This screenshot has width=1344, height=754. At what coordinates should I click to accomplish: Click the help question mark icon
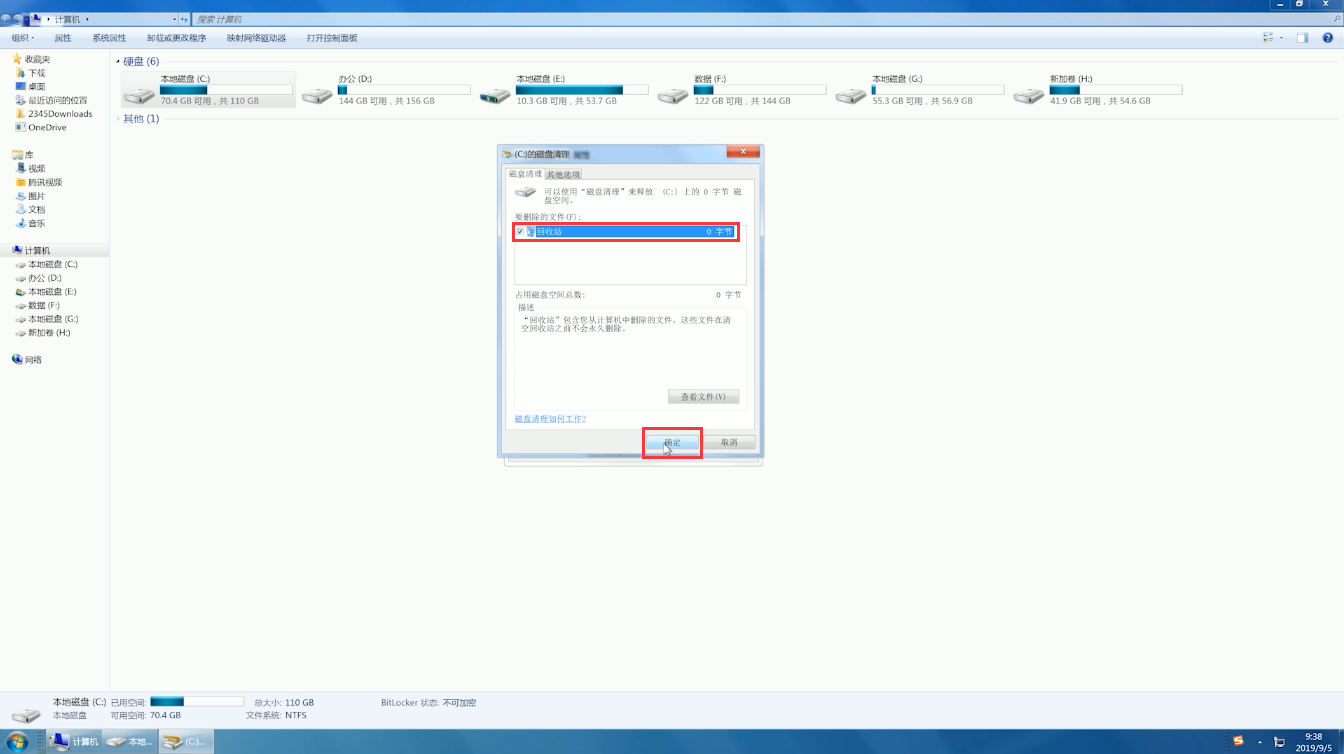[x=1329, y=38]
